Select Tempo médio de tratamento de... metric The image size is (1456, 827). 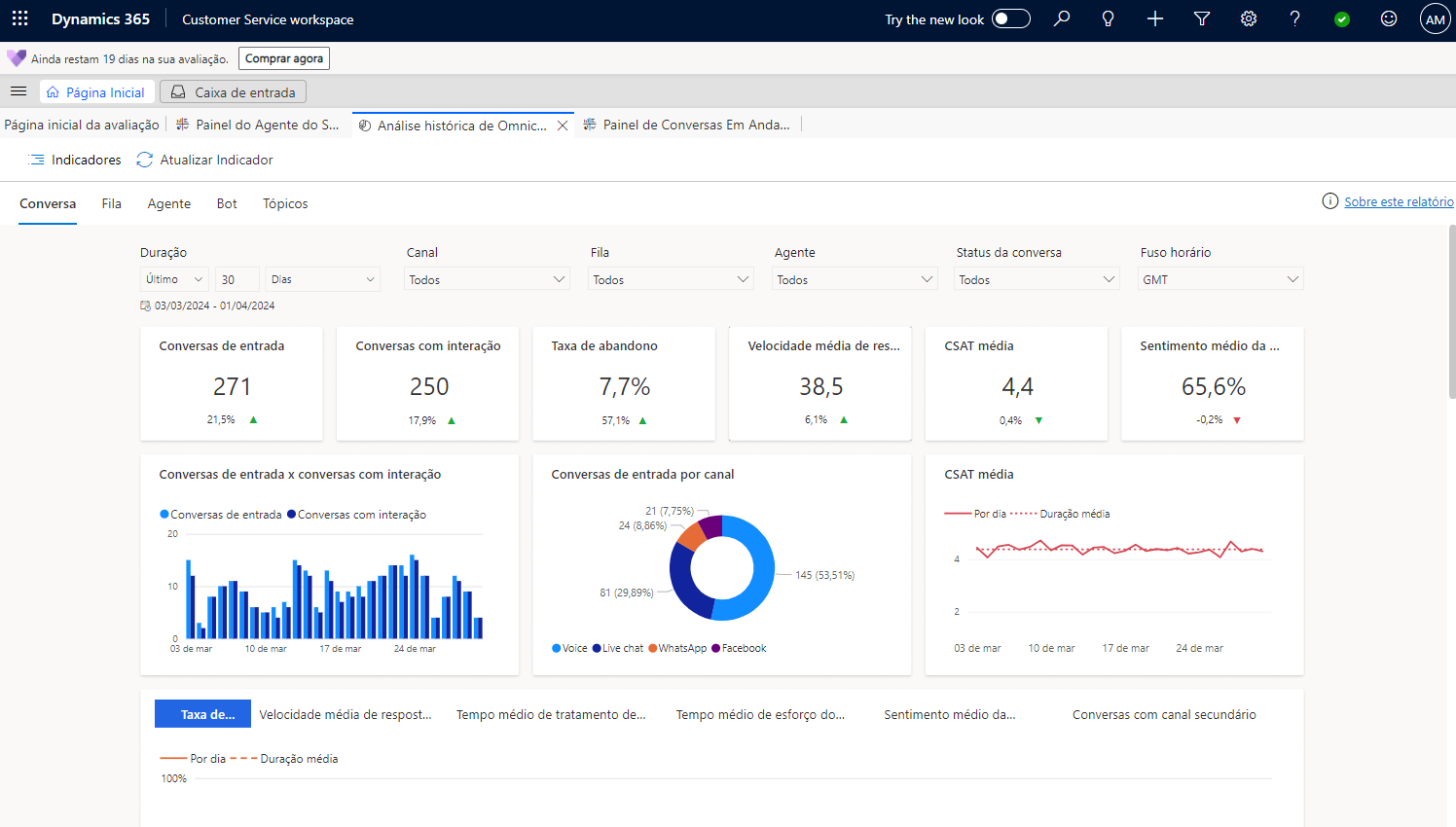551,714
